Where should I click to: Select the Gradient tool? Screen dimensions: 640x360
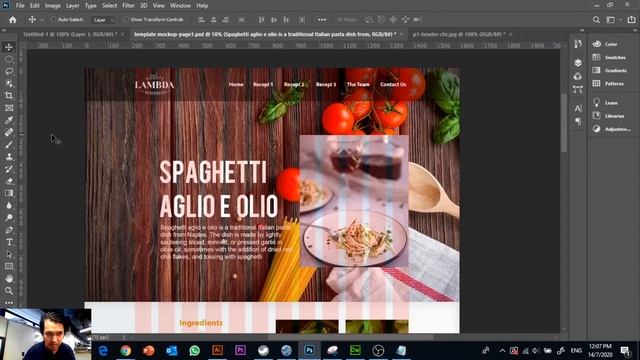9,193
